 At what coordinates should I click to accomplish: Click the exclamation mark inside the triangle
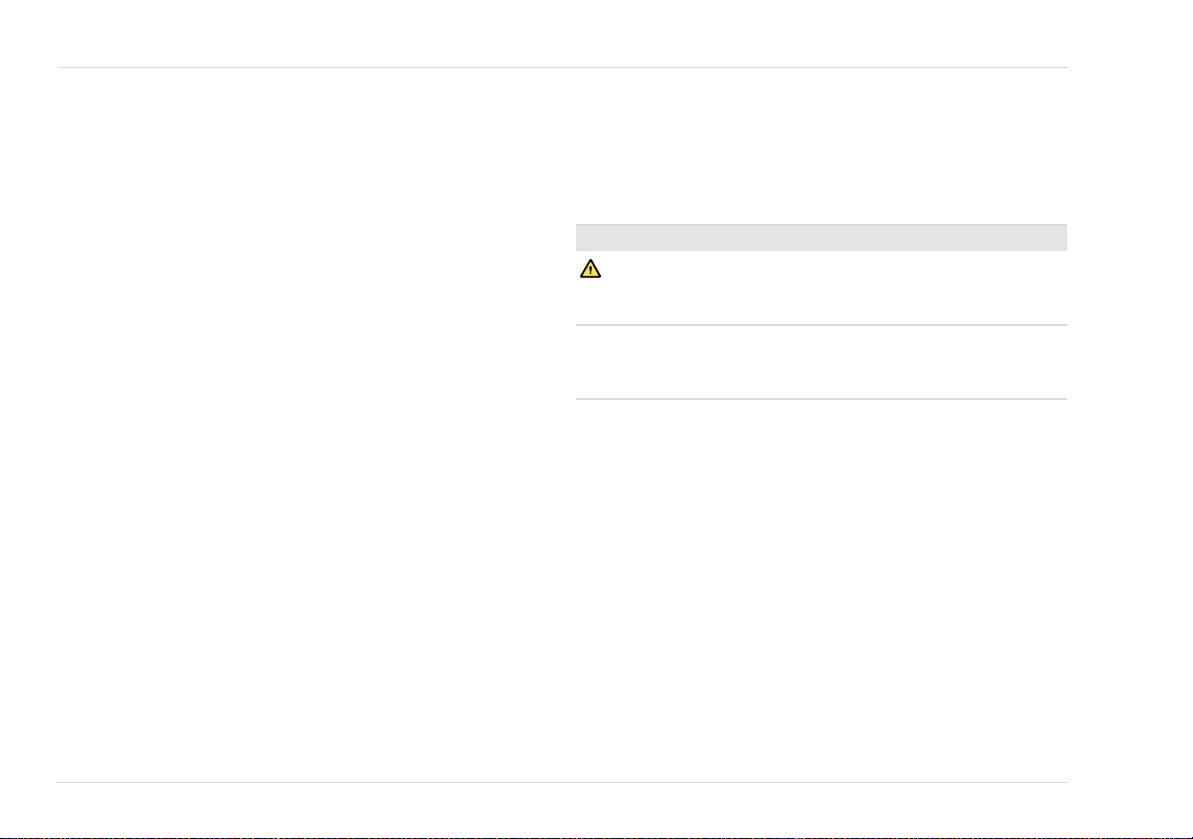(x=590, y=271)
